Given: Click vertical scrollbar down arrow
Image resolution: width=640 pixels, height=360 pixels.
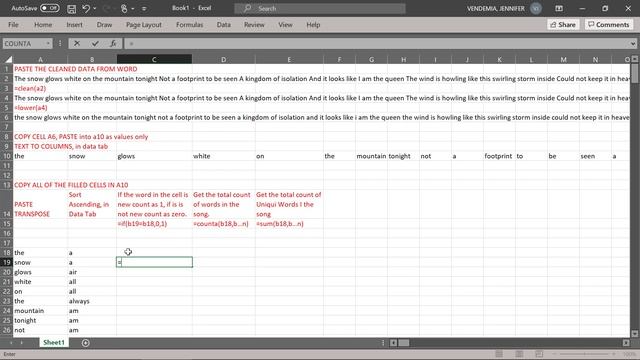Looking at the screenshot, I should [635, 334].
